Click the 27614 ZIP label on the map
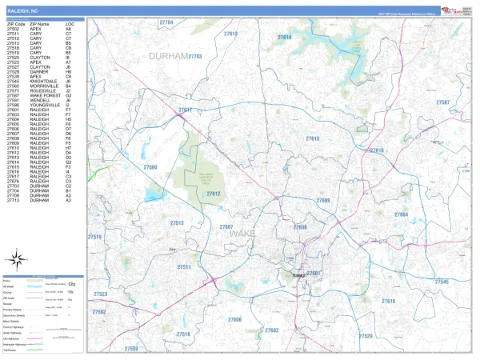 coord(285,37)
